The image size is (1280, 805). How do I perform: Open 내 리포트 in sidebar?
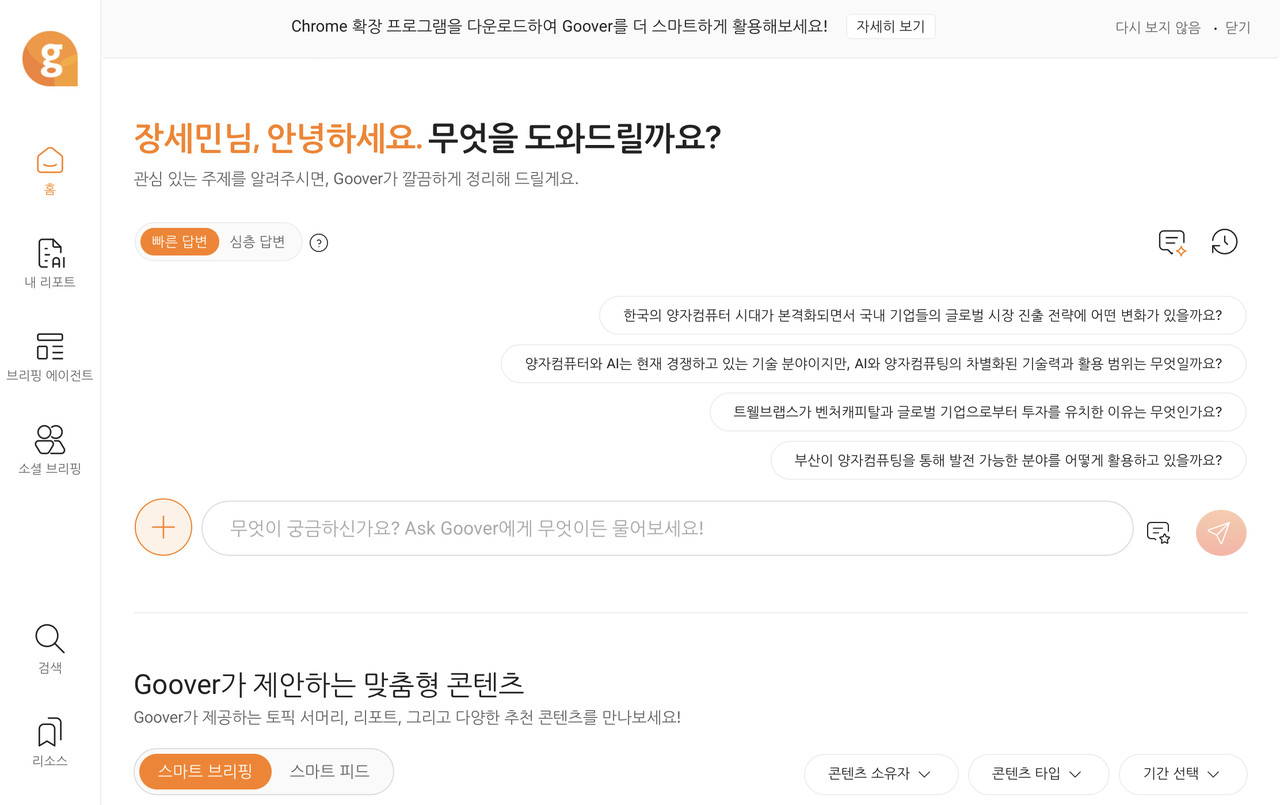coord(50,264)
